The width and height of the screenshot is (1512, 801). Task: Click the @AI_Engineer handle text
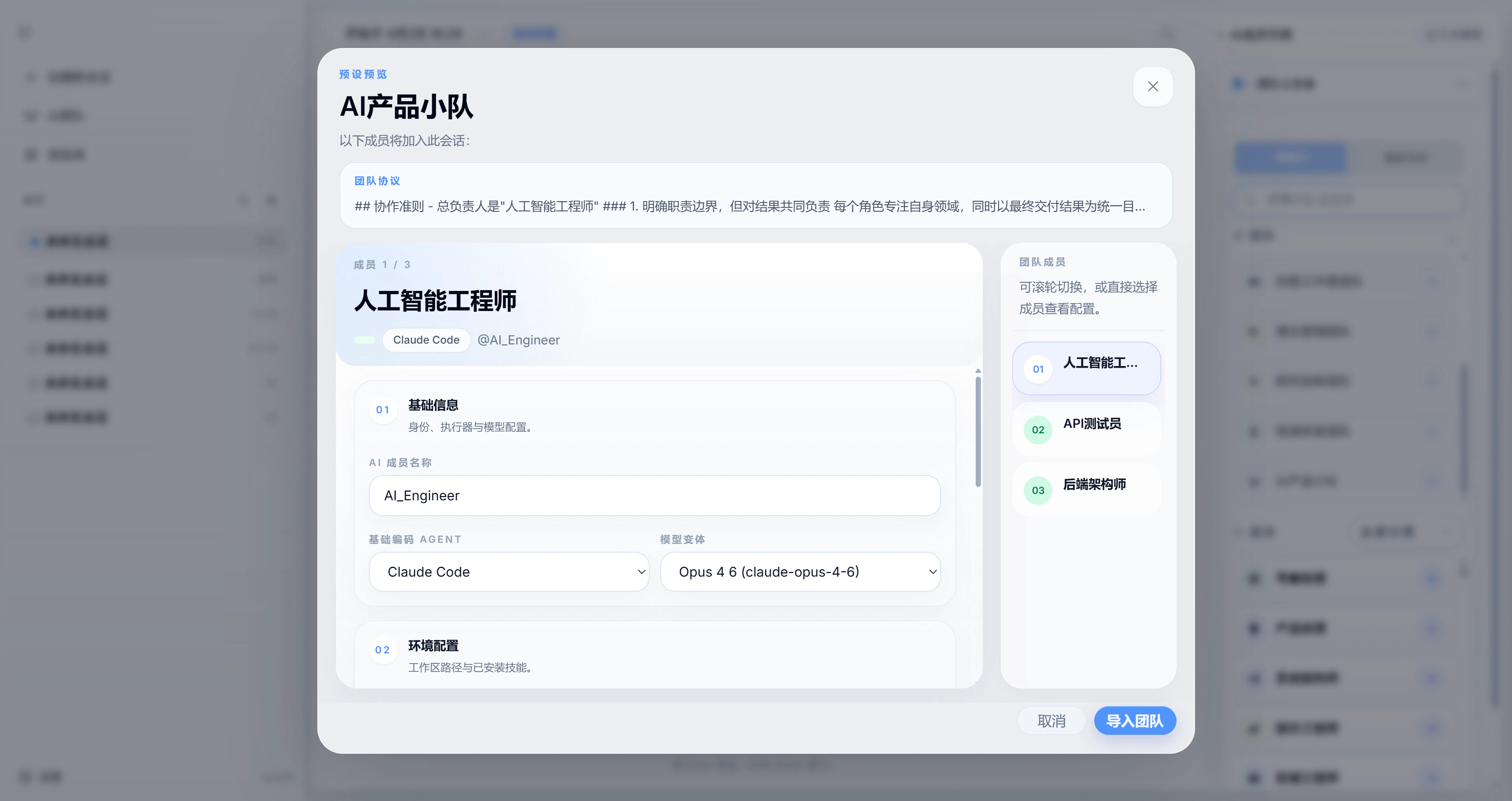(x=518, y=340)
